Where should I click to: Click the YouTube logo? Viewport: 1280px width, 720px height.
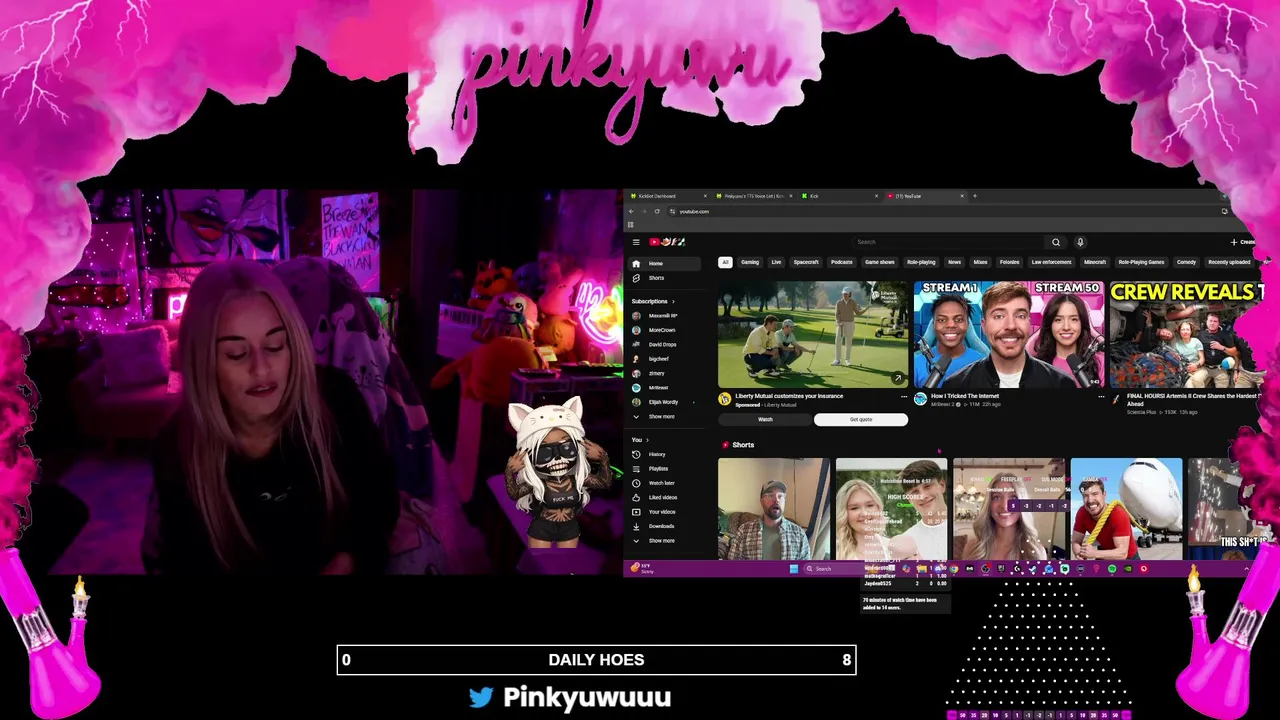665,242
